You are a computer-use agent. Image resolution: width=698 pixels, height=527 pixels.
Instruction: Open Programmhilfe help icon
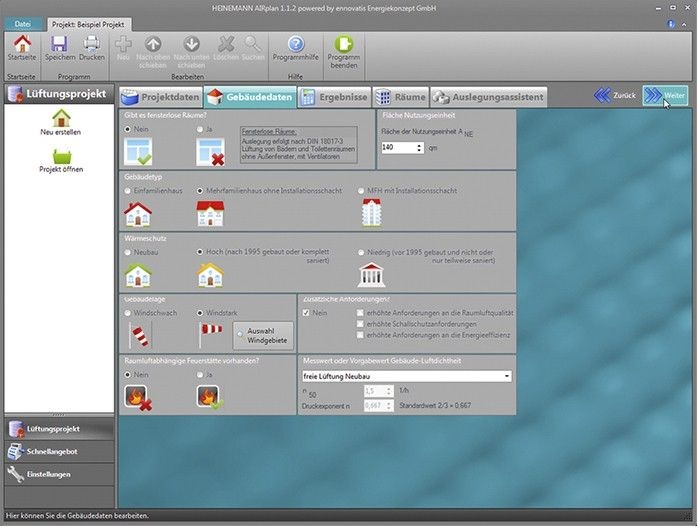tap(295, 44)
